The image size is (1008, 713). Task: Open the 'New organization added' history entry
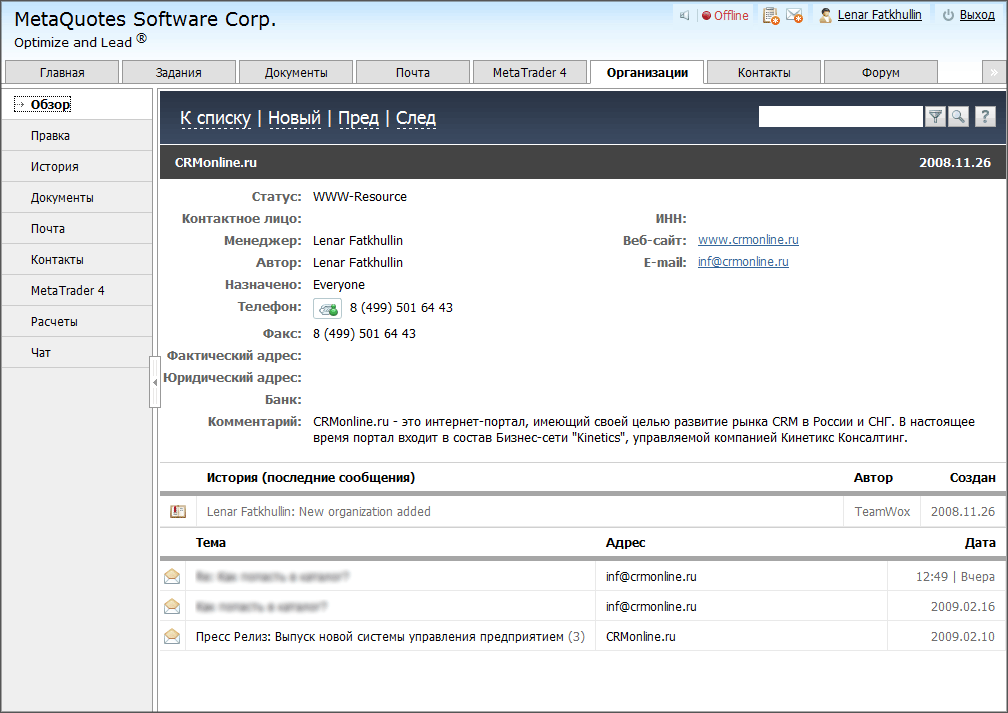click(x=319, y=512)
